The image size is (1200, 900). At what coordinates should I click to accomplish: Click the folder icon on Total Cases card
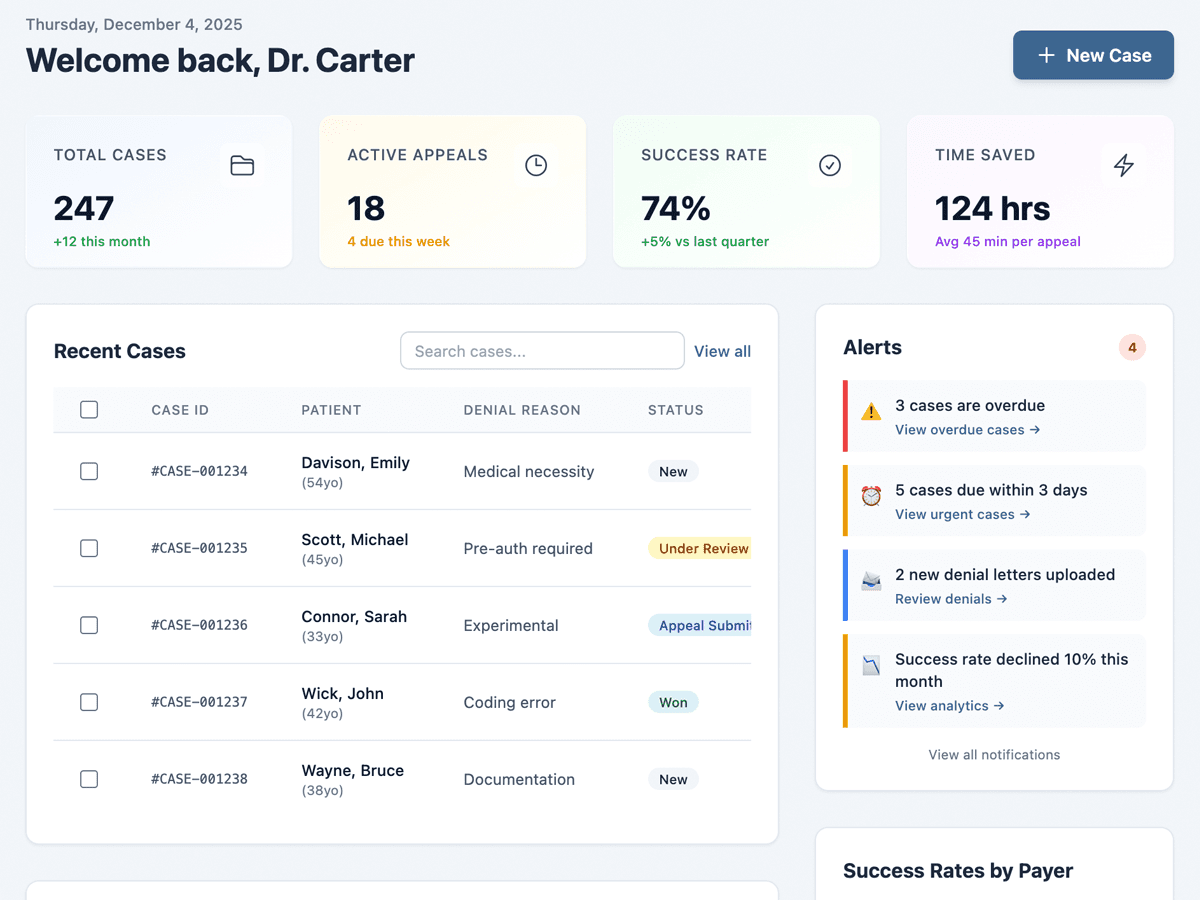point(242,165)
